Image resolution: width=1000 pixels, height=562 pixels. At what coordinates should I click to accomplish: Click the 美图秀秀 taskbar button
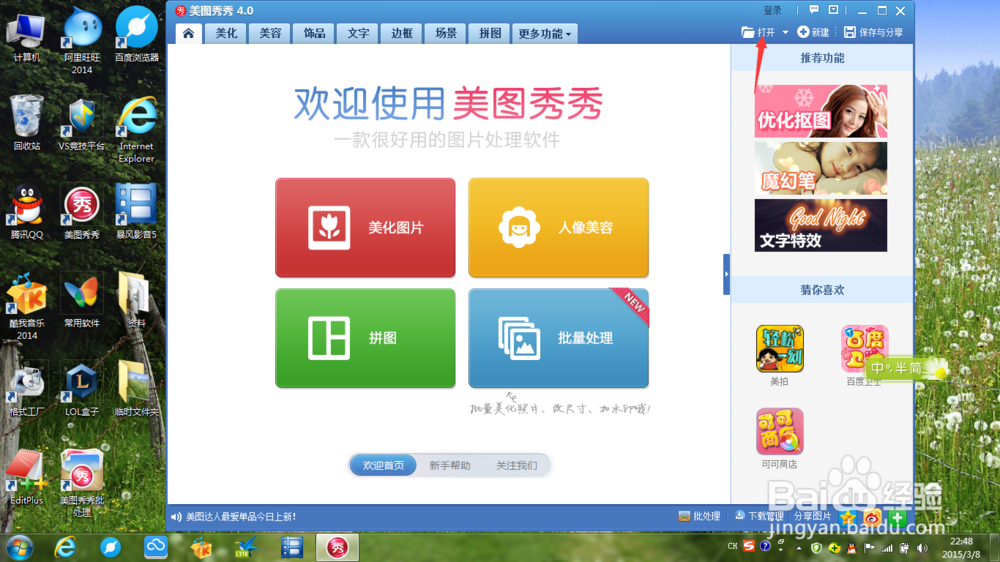coord(337,548)
